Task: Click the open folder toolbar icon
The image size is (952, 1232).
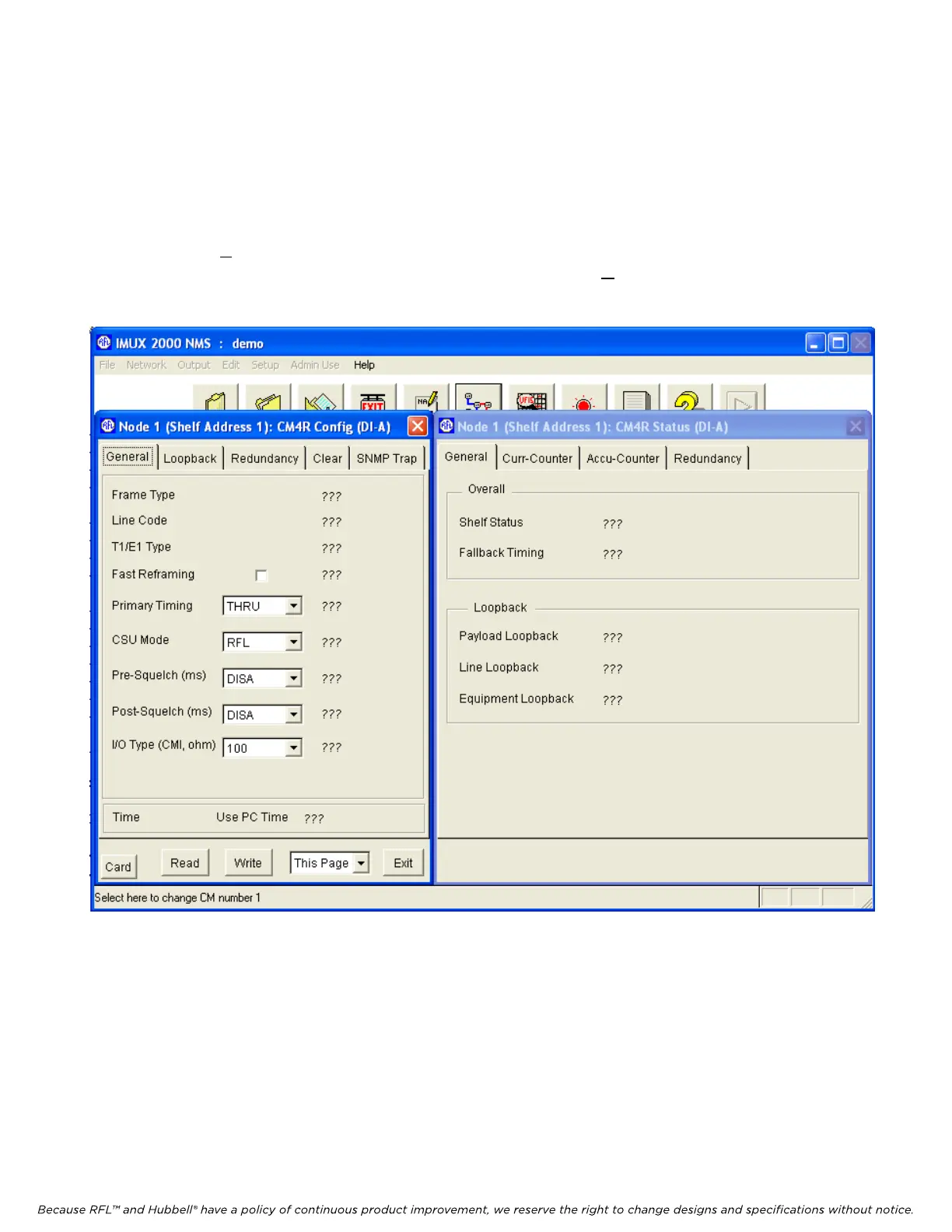Action: point(268,398)
